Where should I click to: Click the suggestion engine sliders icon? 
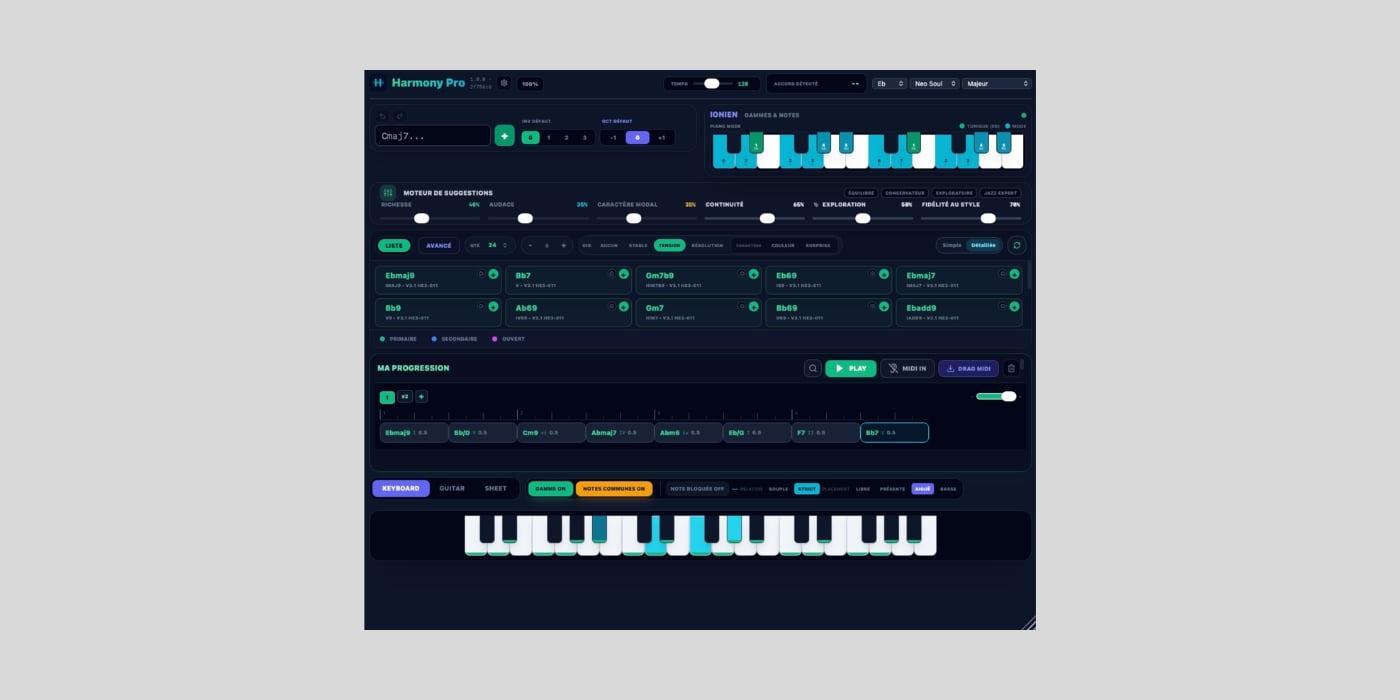388,193
